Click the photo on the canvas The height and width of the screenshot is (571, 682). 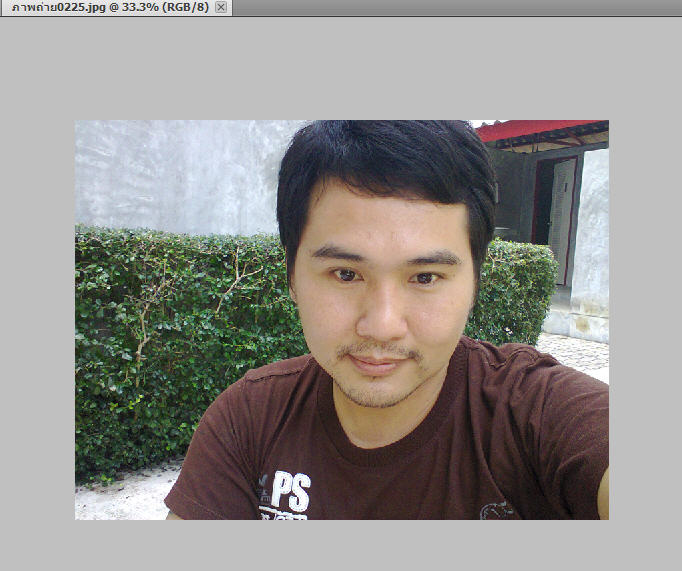click(x=342, y=320)
